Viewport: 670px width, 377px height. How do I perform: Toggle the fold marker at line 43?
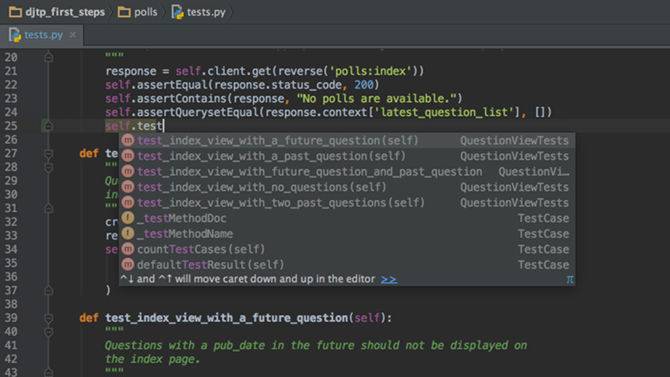48,372
